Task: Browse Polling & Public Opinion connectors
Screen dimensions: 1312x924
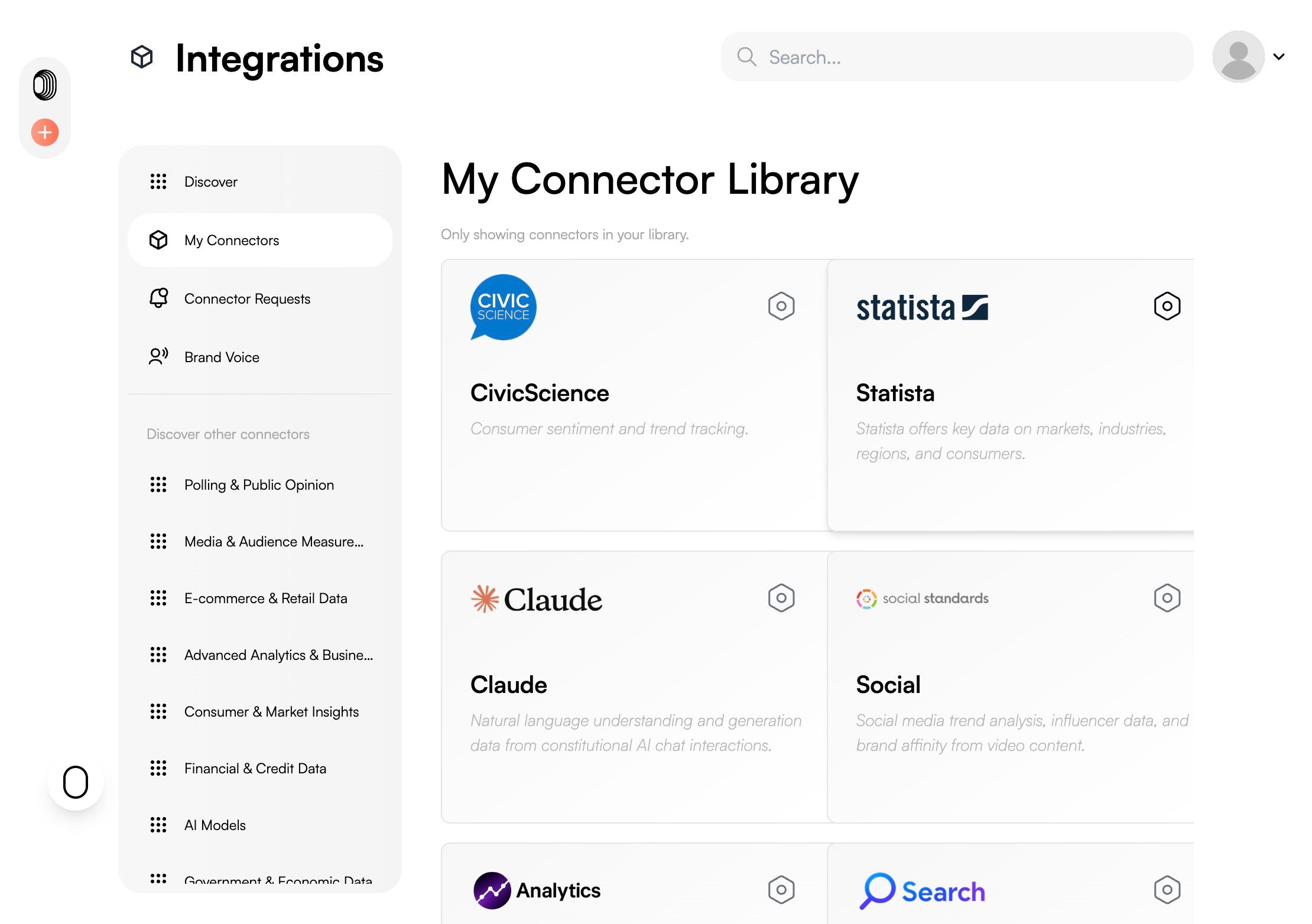Action: point(259,485)
